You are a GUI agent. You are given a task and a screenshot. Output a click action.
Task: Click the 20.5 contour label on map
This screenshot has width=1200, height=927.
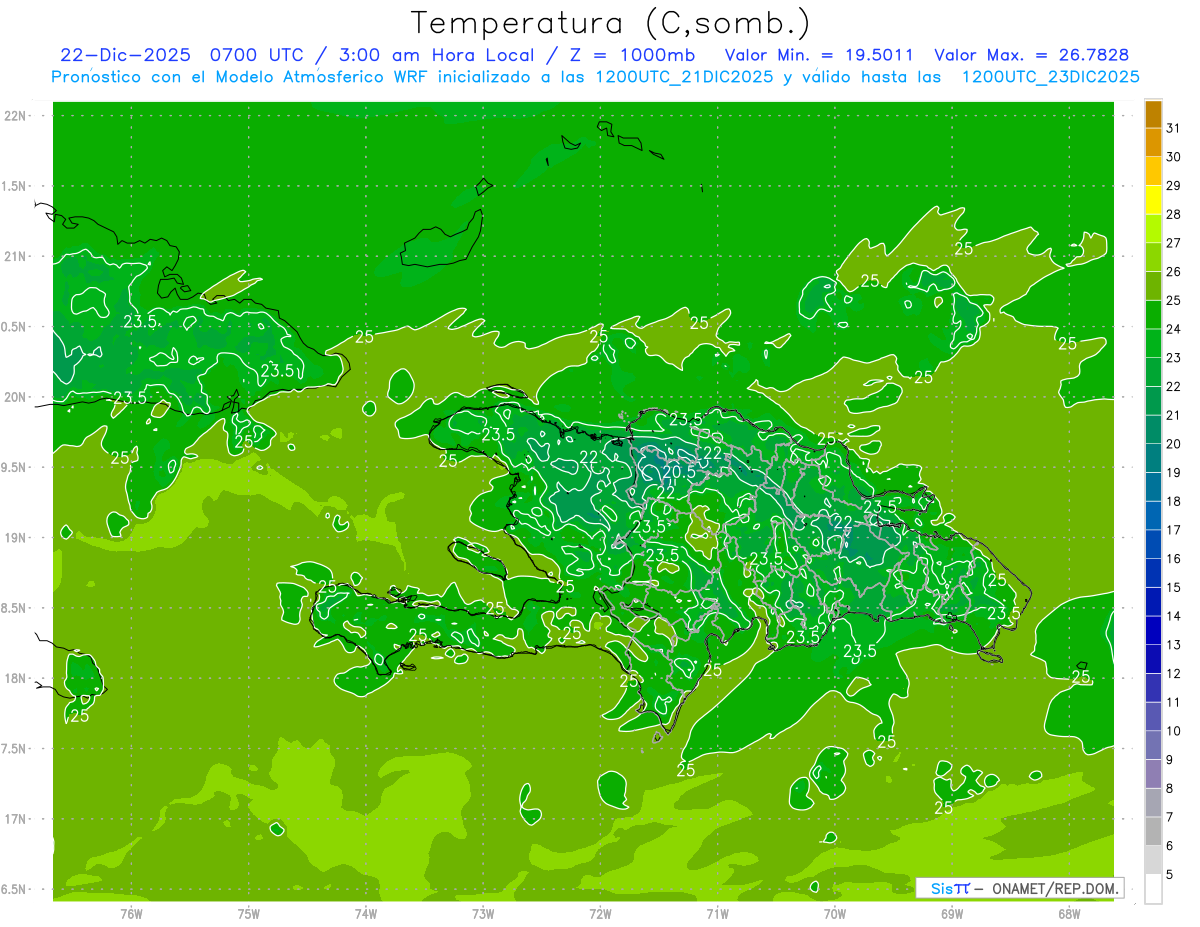pos(679,472)
